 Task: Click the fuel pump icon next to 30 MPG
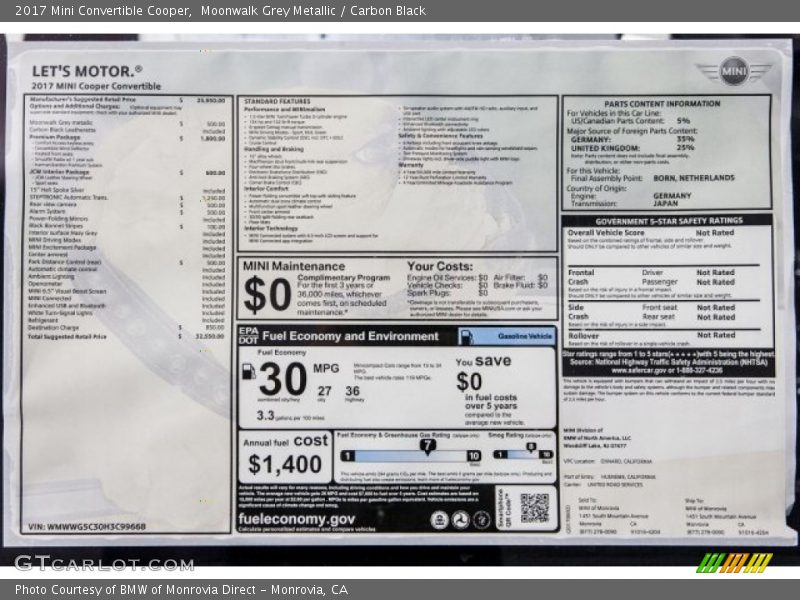(x=248, y=371)
